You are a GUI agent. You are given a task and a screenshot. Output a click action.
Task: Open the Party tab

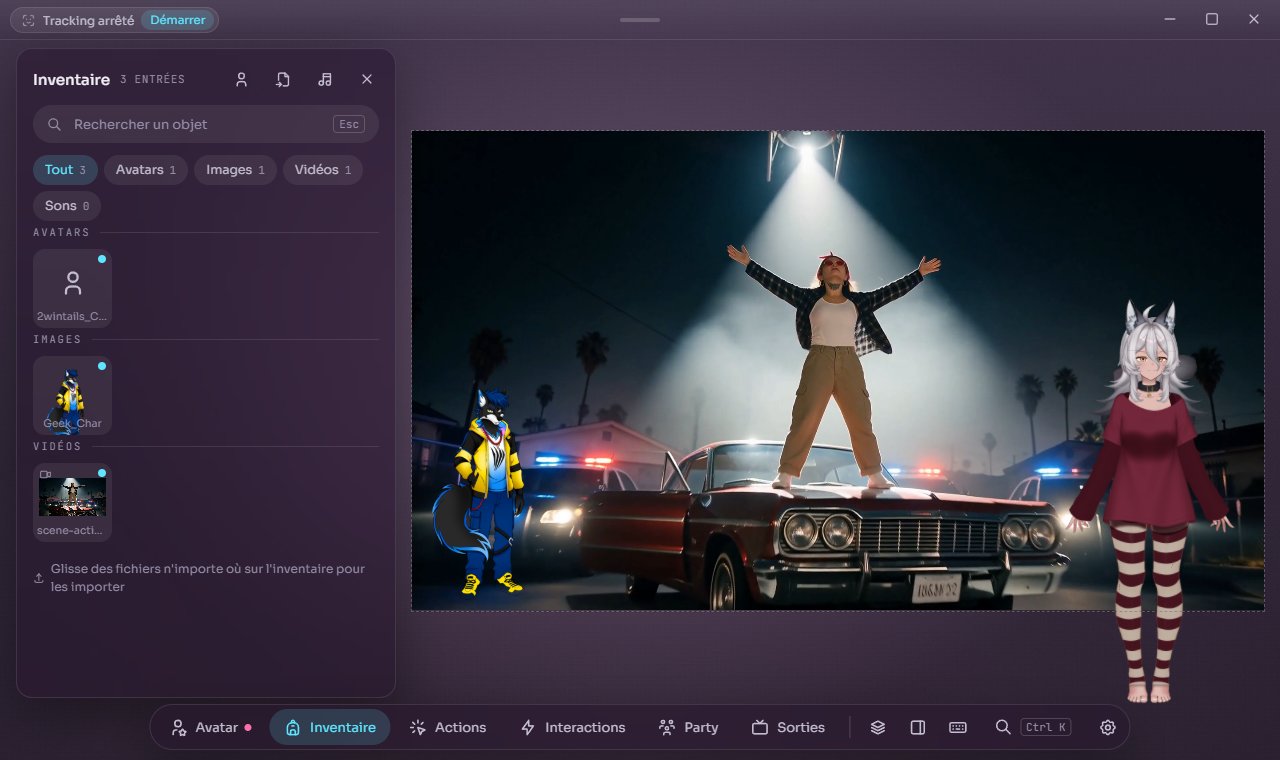pos(689,727)
